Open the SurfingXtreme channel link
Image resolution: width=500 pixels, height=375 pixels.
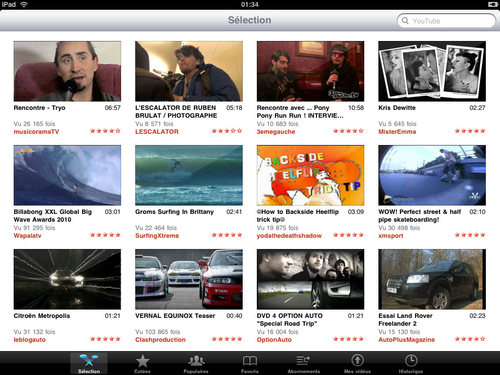pos(157,236)
